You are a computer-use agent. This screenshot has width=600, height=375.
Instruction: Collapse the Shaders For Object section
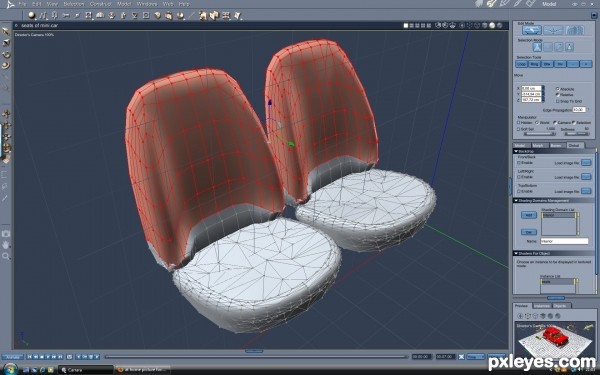pos(516,253)
